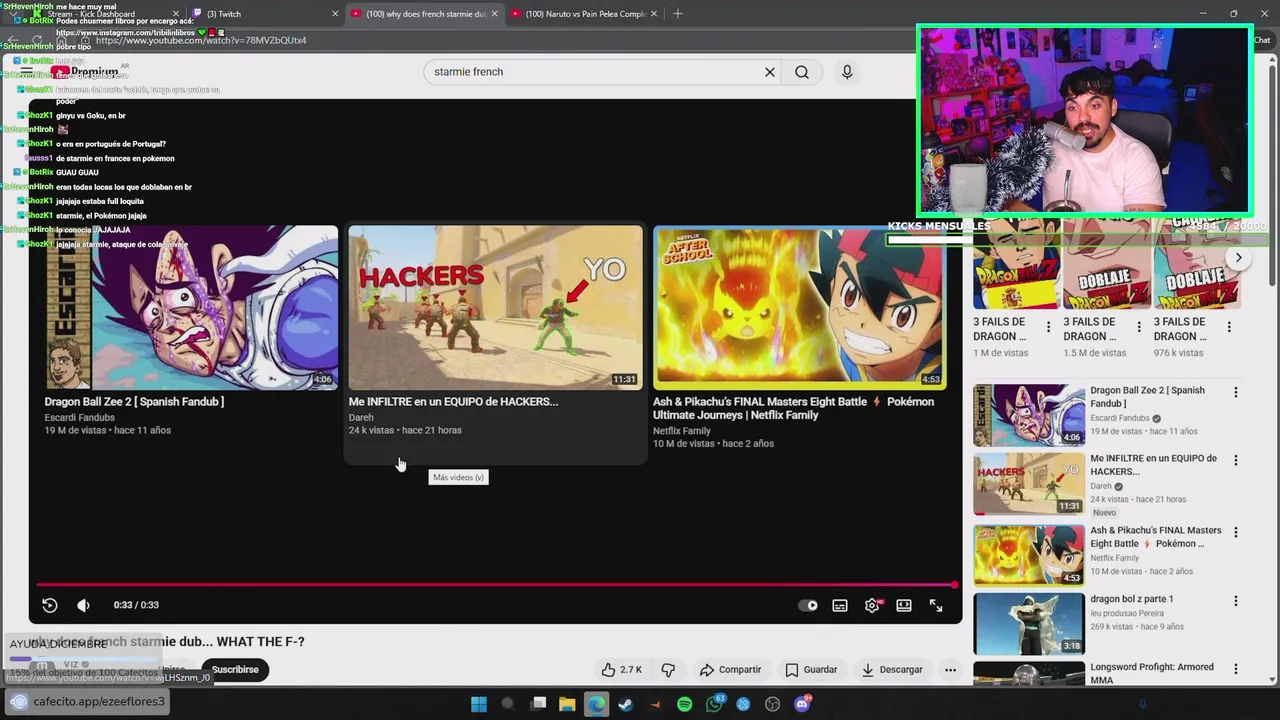Open WhatsApp from the taskbar
This screenshot has width=1280, height=720.
[714, 704]
